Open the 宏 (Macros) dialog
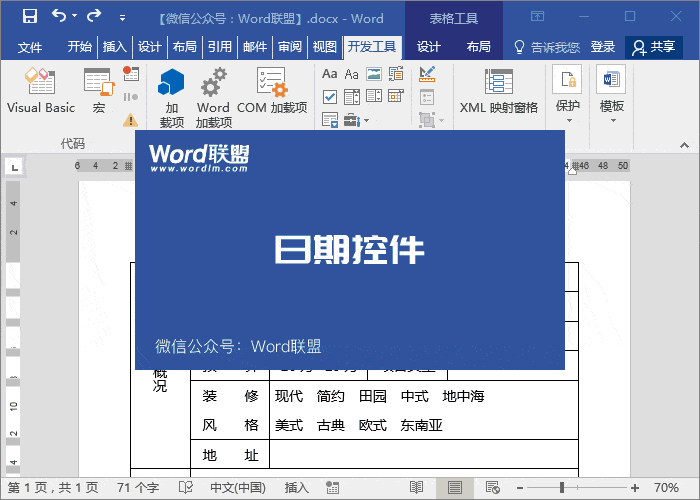Viewport: 700px width, 500px height. point(99,91)
